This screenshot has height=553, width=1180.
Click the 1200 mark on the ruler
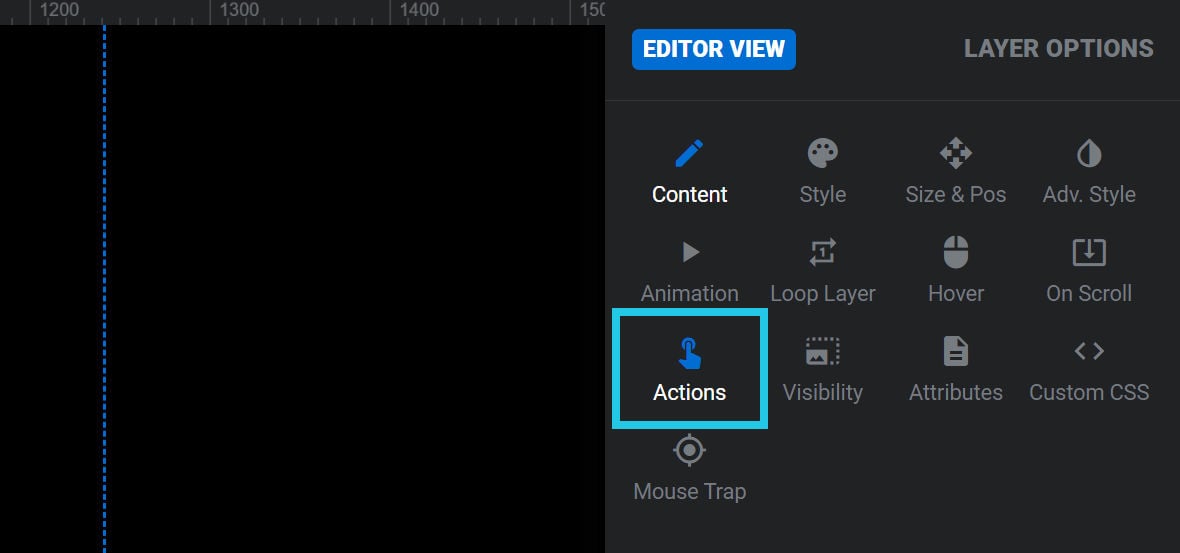[x=59, y=11]
